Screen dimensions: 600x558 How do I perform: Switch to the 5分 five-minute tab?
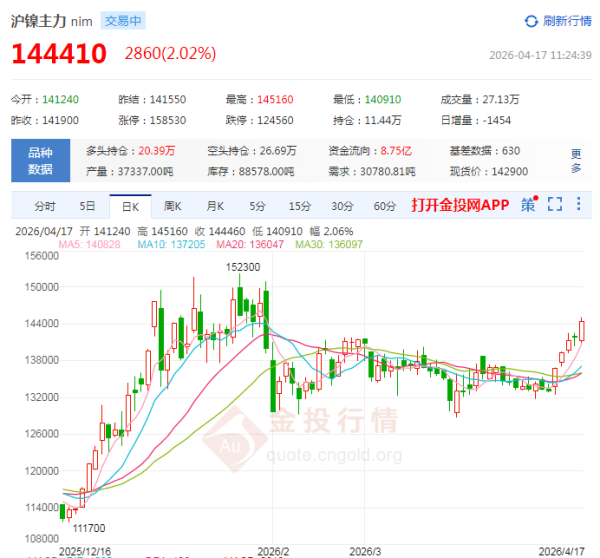point(258,207)
